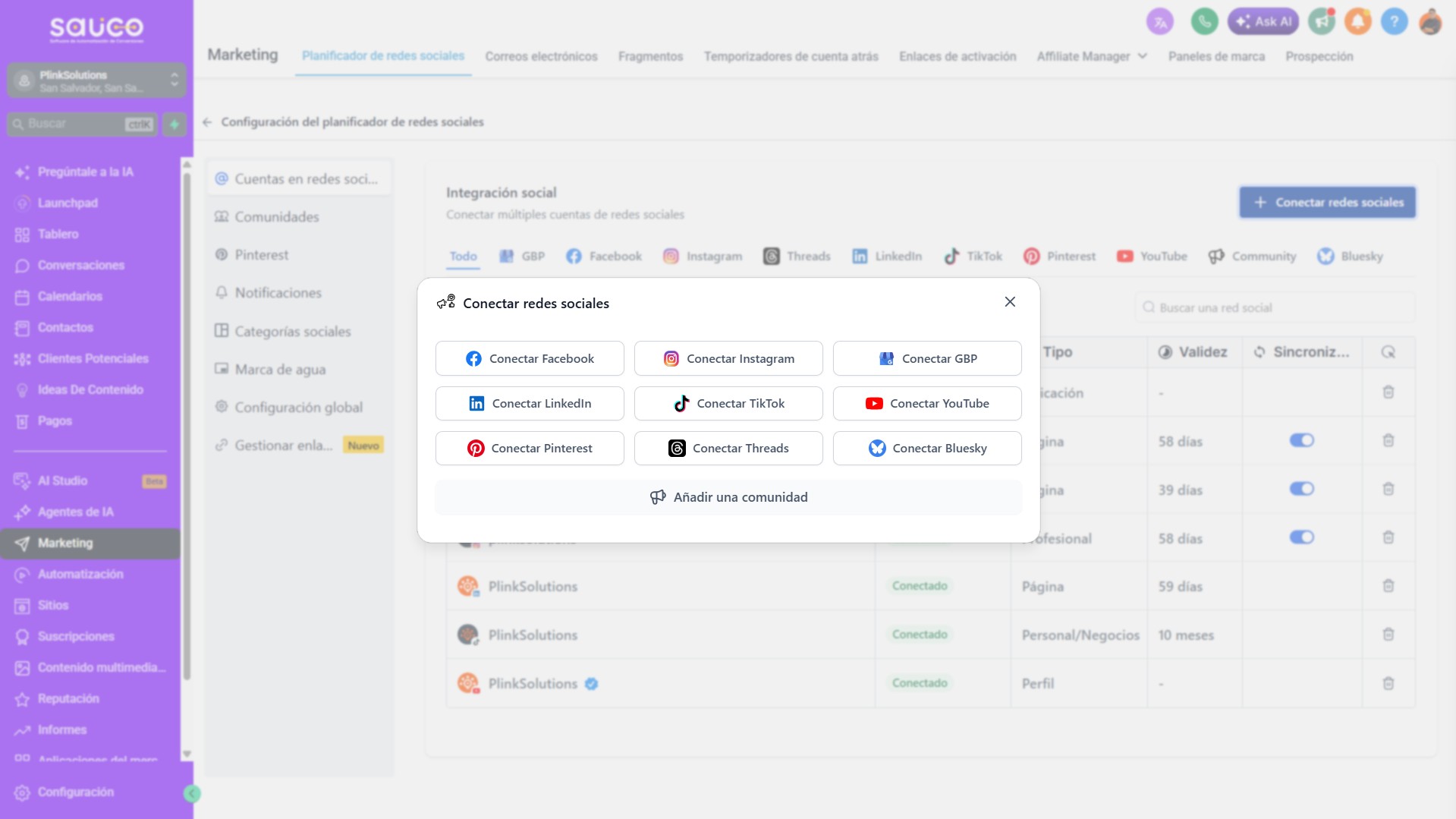The height and width of the screenshot is (819, 1456).
Task: Filter accounts by Instagram
Action: click(x=703, y=257)
